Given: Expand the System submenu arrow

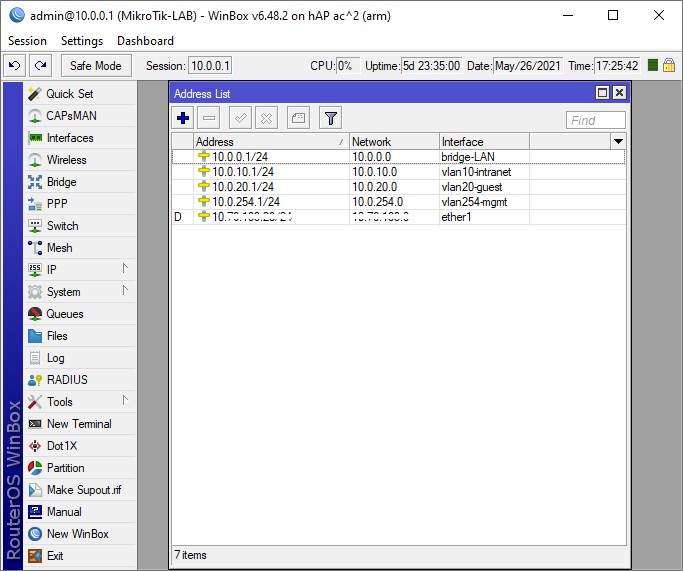Looking at the screenshot, I should coord(125,290).
